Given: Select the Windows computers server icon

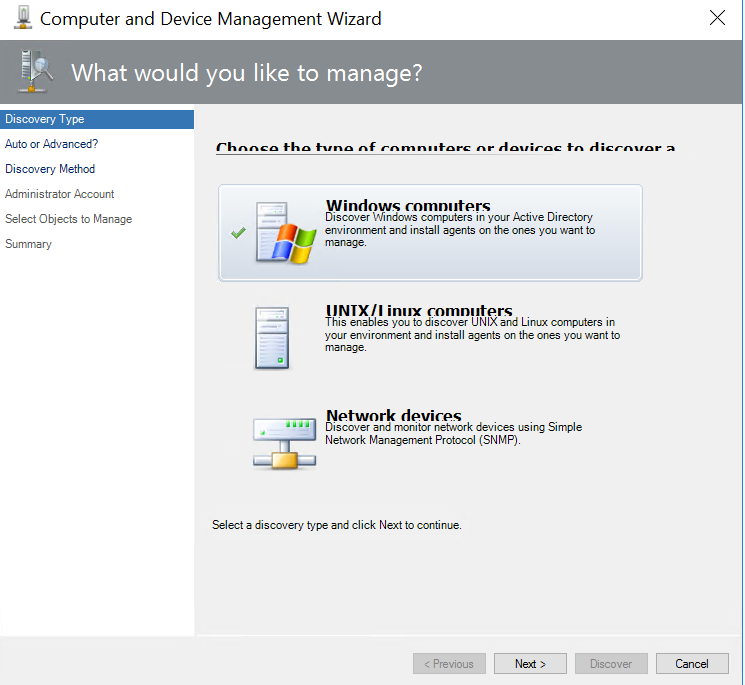Looking at the screenshot, I should pyautogui.click(x=286, y=232).
